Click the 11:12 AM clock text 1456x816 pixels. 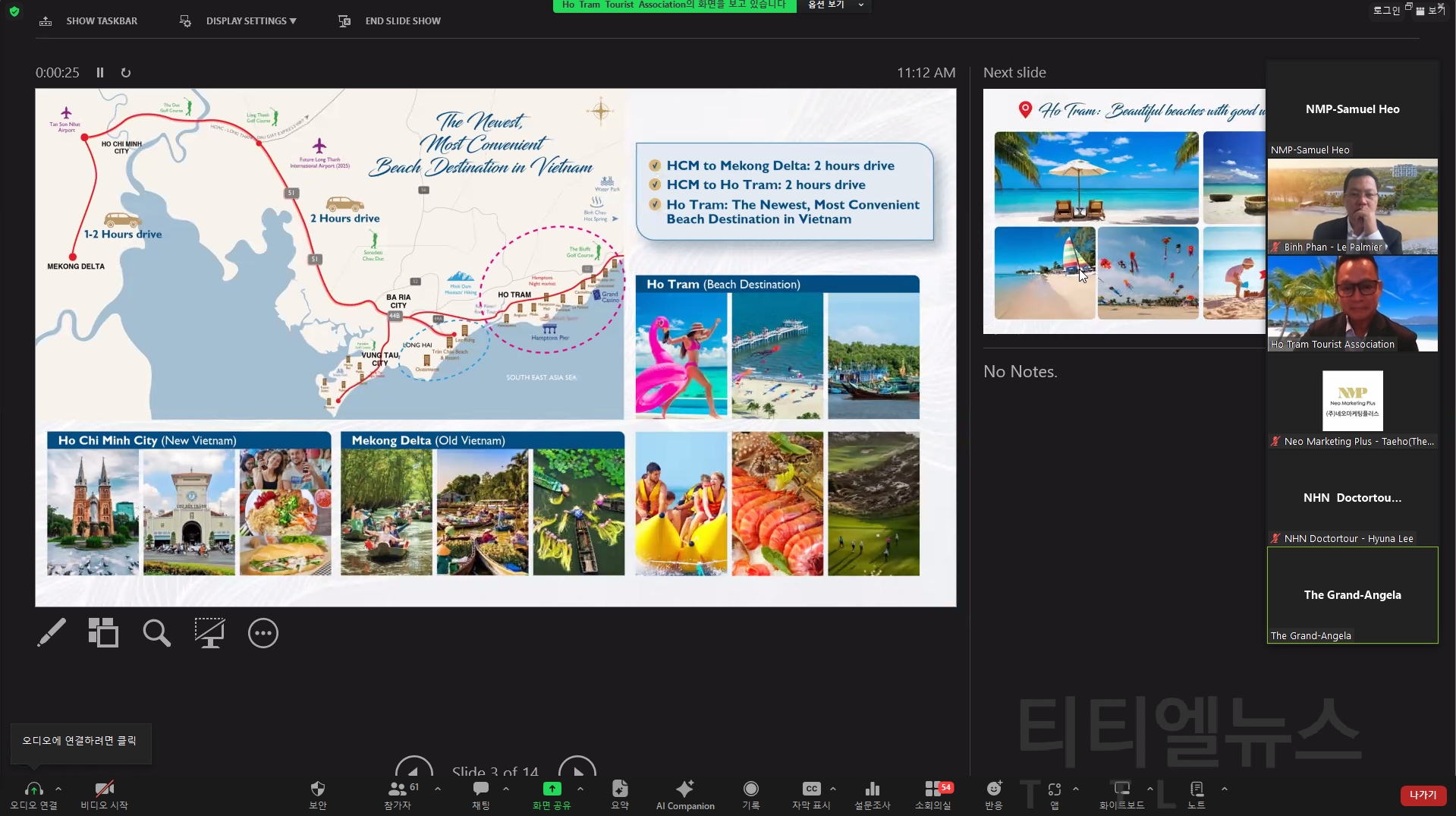[x=926, y=73]
